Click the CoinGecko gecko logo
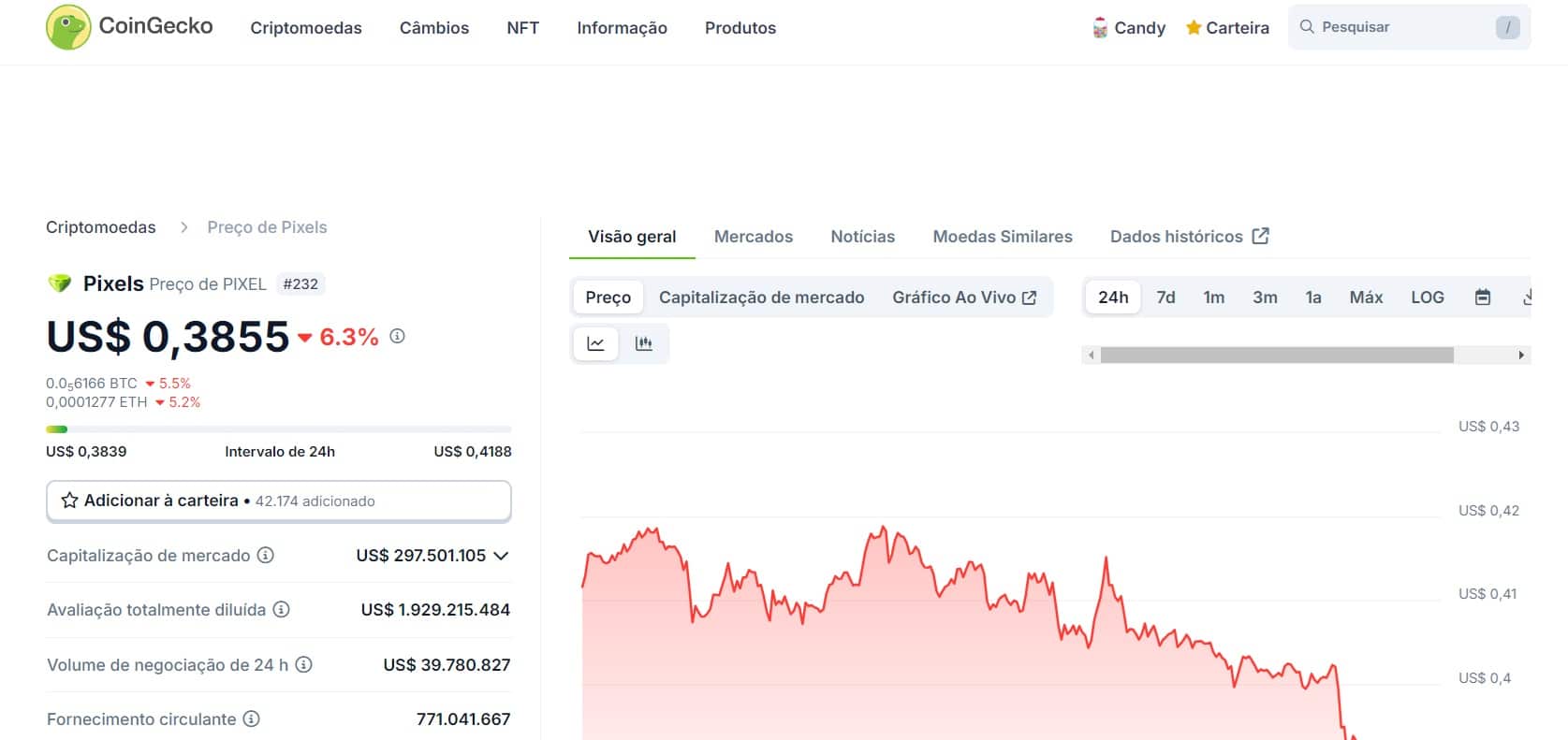1568x740 pixels. tap(68, 27)
